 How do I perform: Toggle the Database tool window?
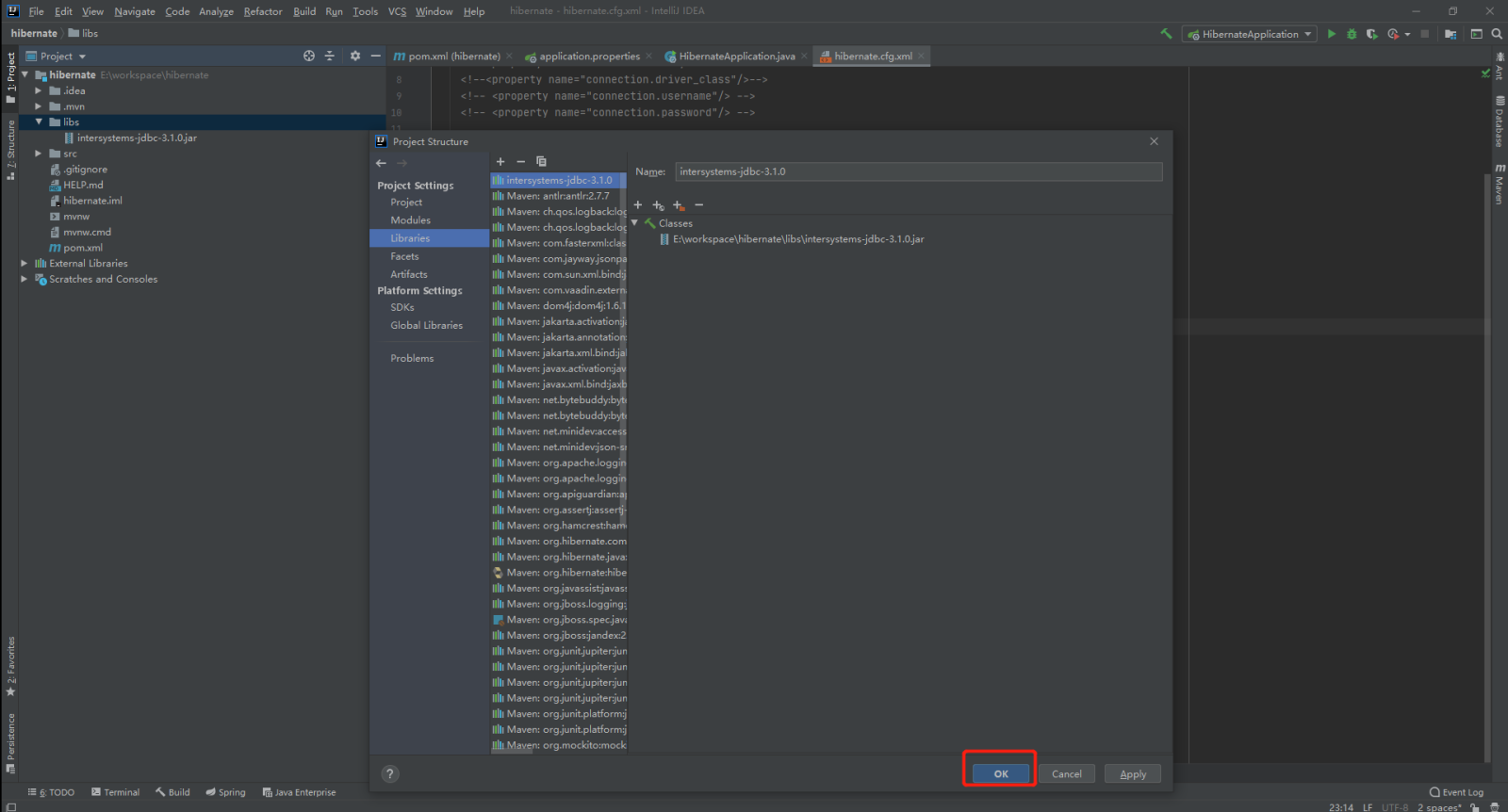click(x=1500, y=122)
